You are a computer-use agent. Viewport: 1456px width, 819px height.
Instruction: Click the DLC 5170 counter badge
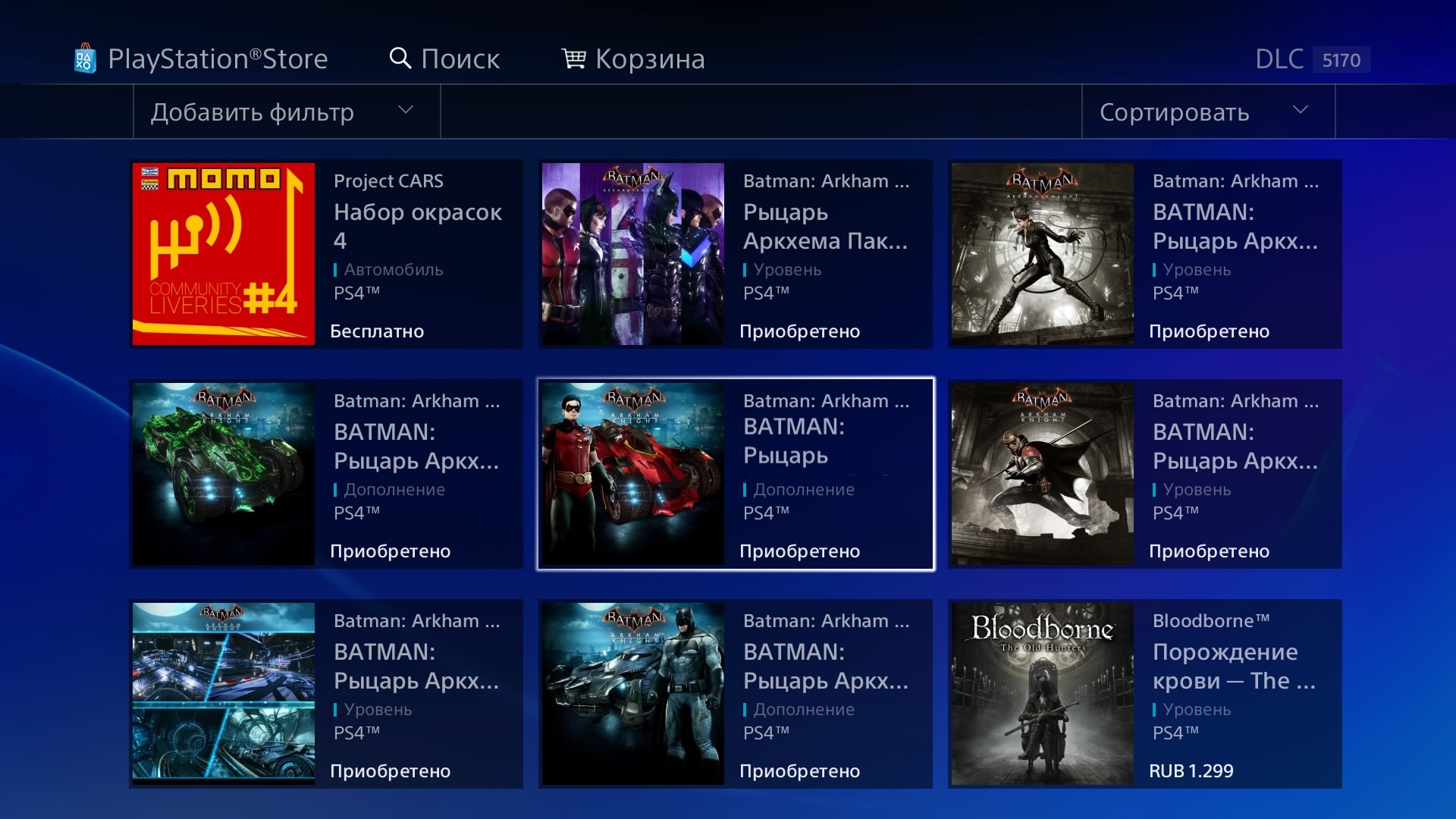pos(1341,60)
